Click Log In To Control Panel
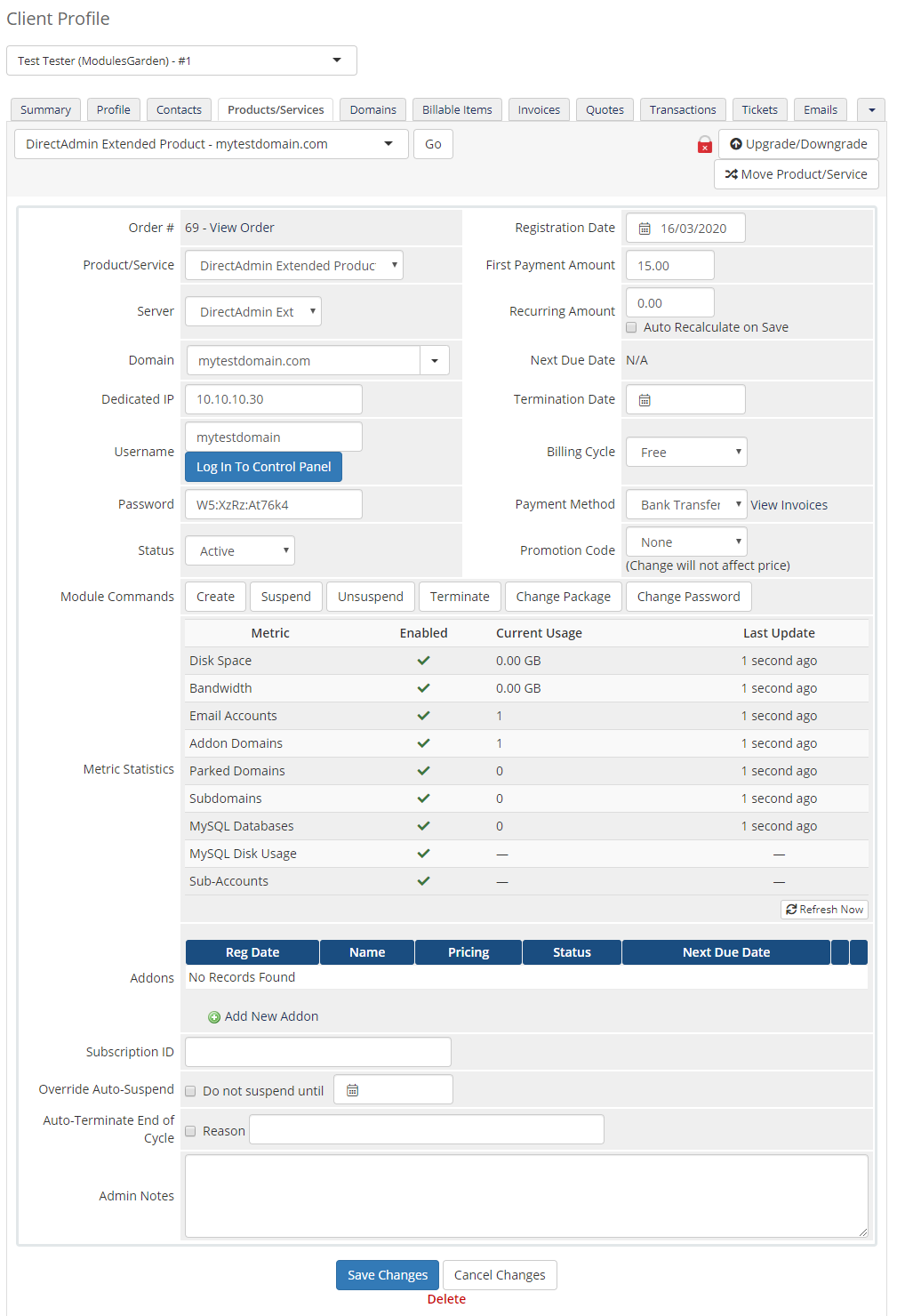The width and height of the screenshot is (897, 1316). point(263,467)
